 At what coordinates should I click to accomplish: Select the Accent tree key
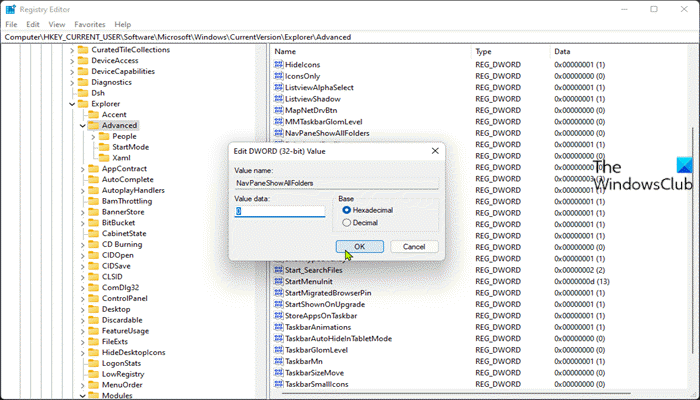point(114,115)
